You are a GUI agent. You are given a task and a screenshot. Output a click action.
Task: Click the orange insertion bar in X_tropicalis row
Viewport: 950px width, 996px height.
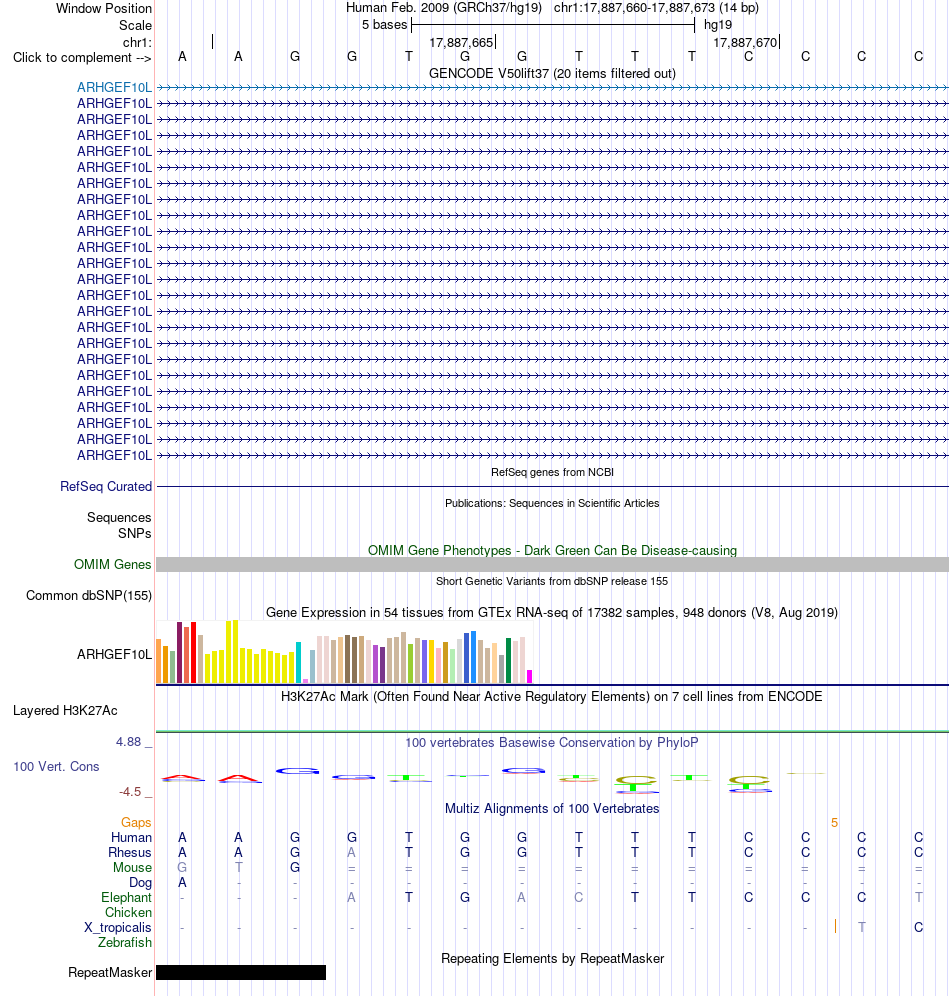(835, 926)
